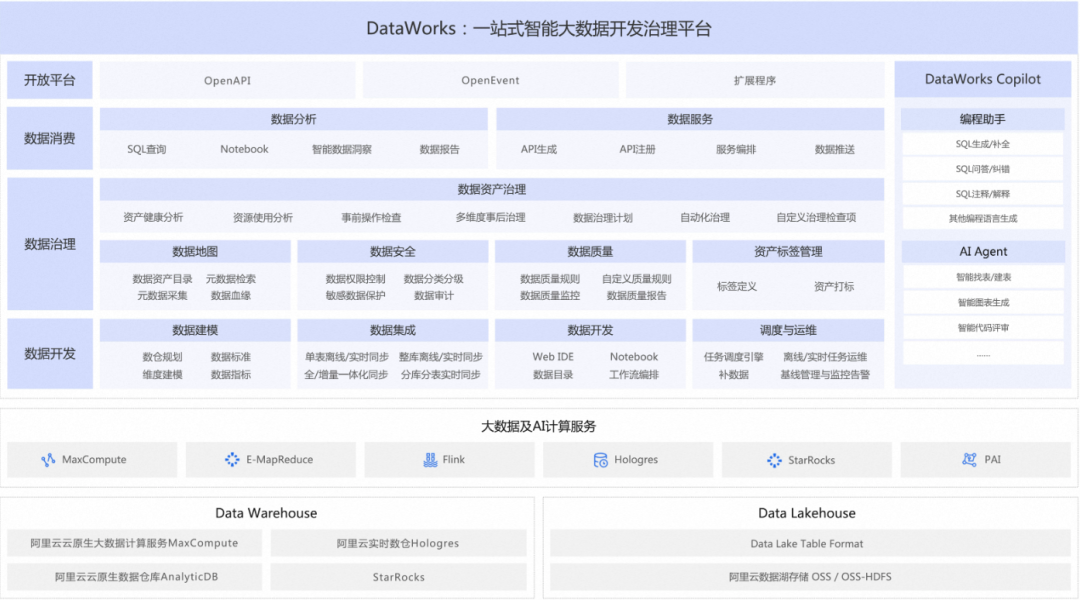1080x600 pixels.
Task: Click 其他编程语言生成 item
Action: point(982,218)
